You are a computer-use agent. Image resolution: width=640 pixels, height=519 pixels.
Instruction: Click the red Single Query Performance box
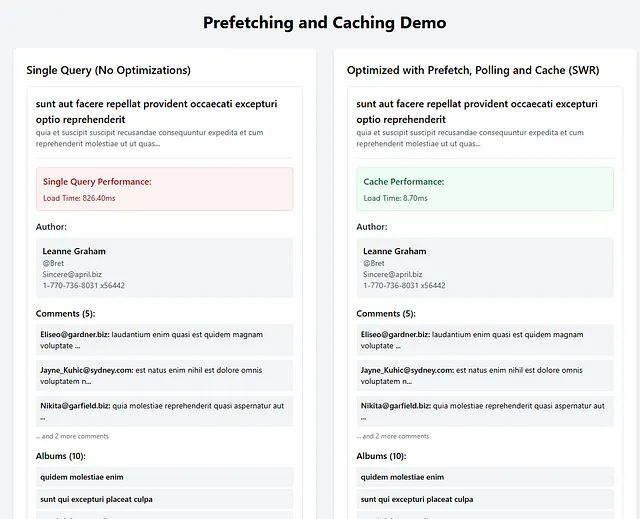164,189
